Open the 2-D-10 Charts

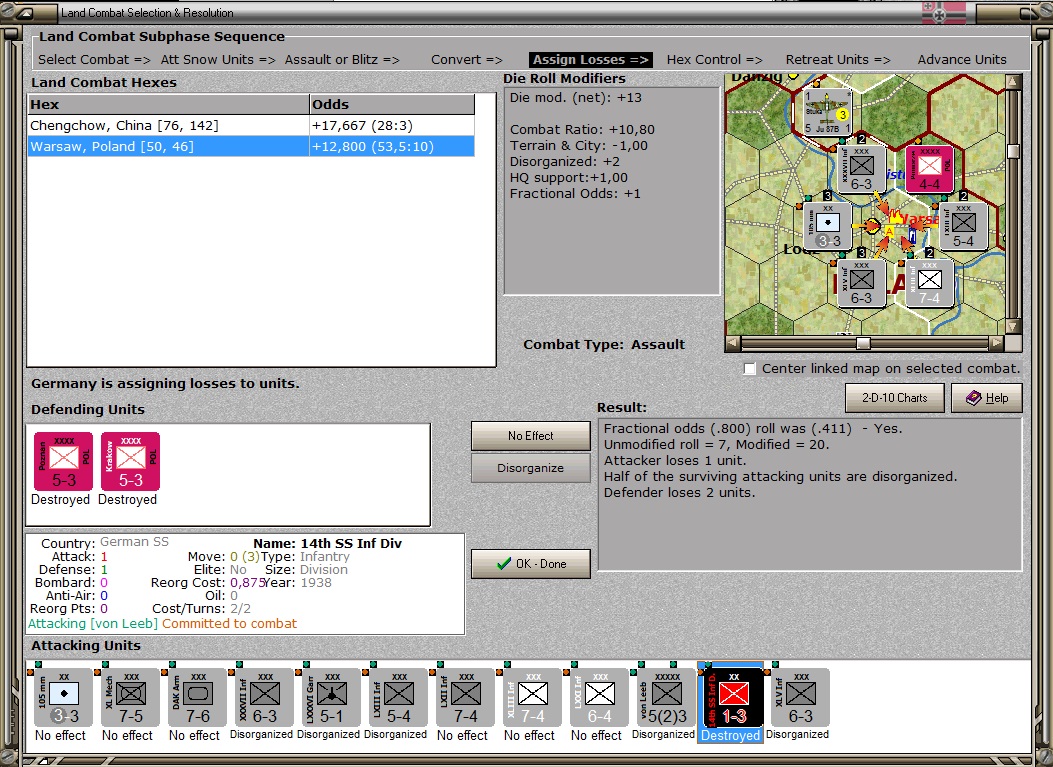coord(895,398)
